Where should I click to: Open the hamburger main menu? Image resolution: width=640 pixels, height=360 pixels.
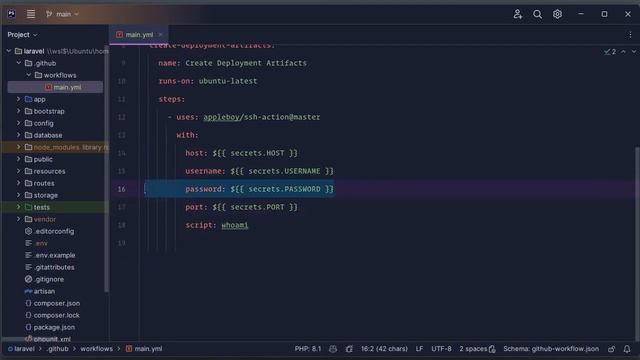31,14
